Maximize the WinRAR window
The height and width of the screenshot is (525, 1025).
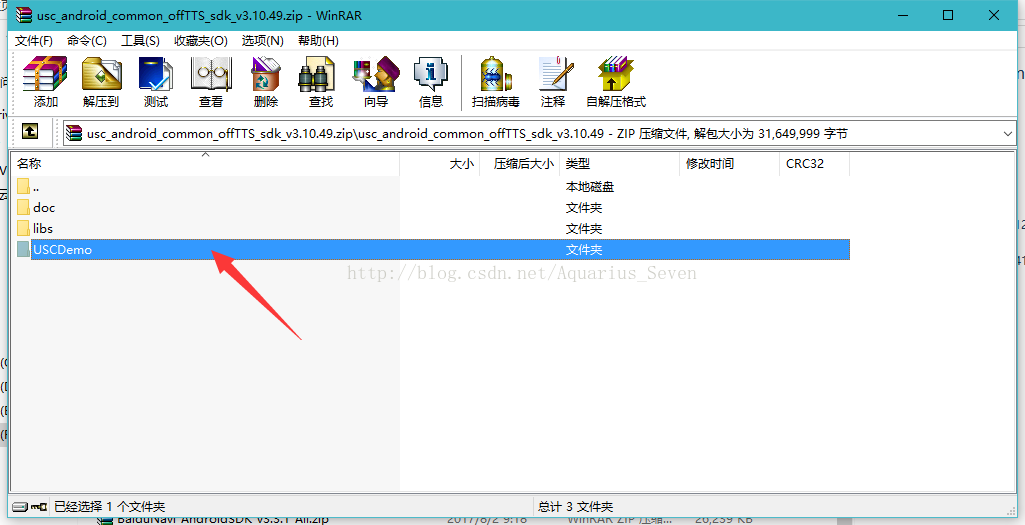click(948, 14)
